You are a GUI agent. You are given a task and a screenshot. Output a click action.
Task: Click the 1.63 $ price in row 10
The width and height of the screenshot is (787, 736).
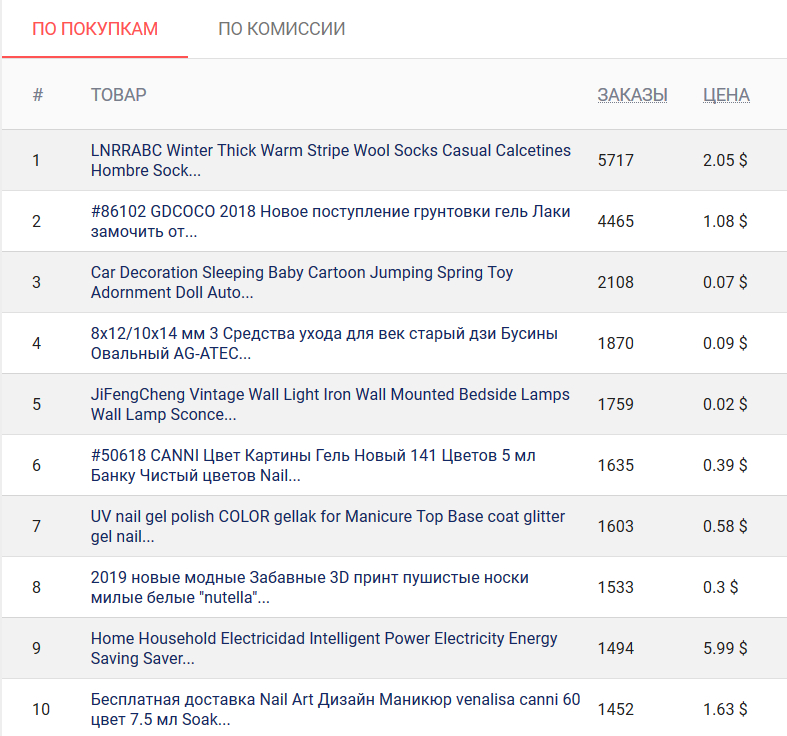pyautogui.click(x=725, y=709)
